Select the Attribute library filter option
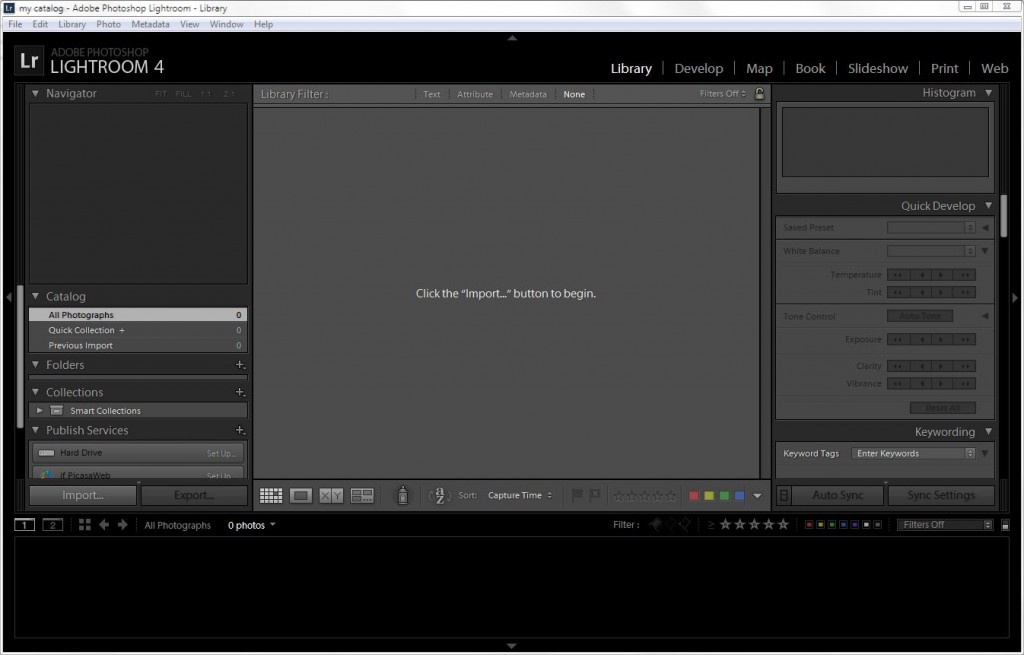This screenshot has width=1024, height=655. tap(475, 94)
